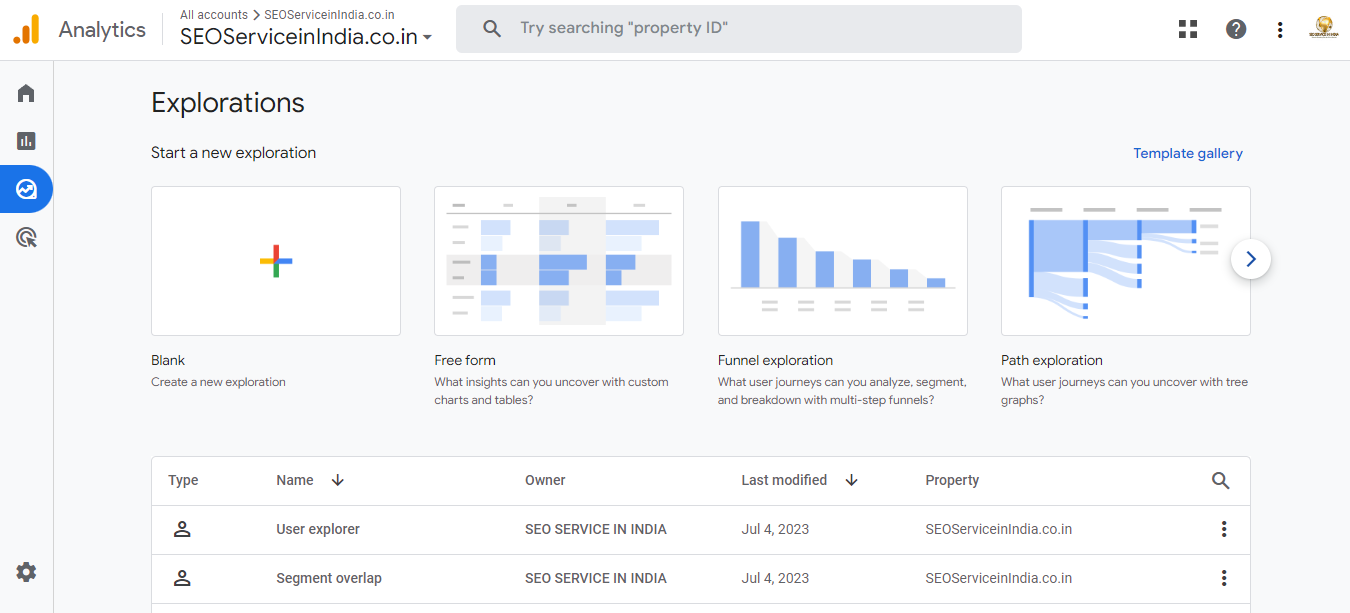Open the Reports icon in sidebar

(x=26, y=141)
